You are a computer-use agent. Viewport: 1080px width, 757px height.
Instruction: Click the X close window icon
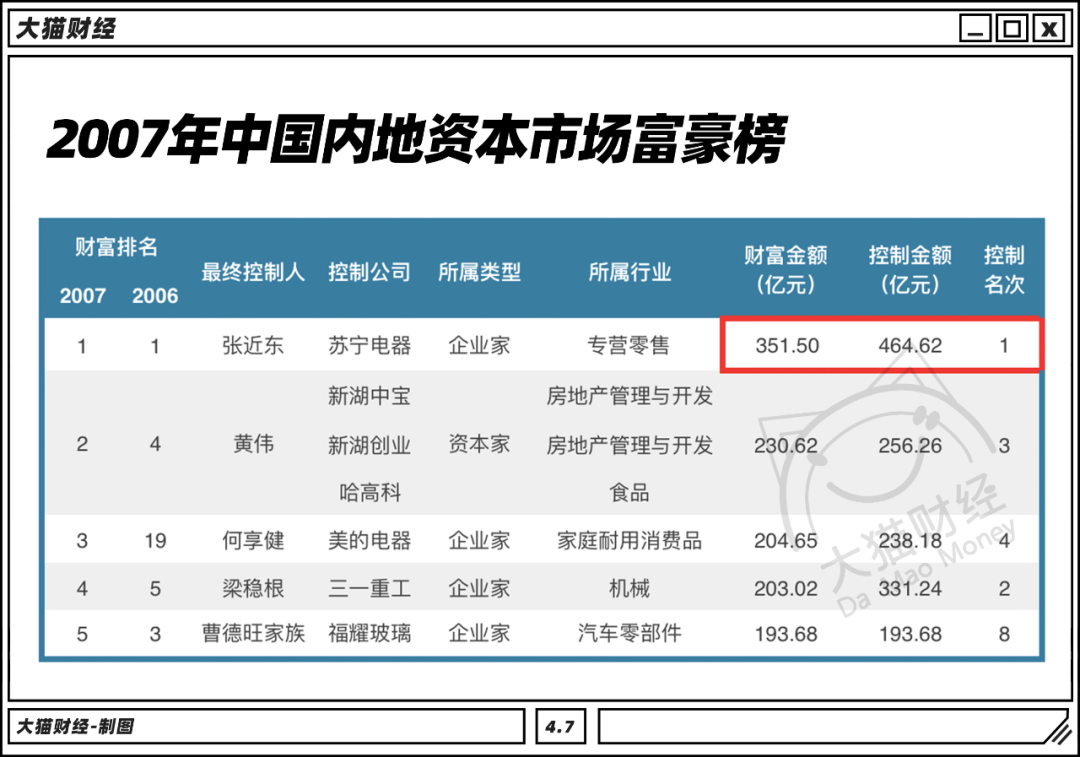(1048, 29)
